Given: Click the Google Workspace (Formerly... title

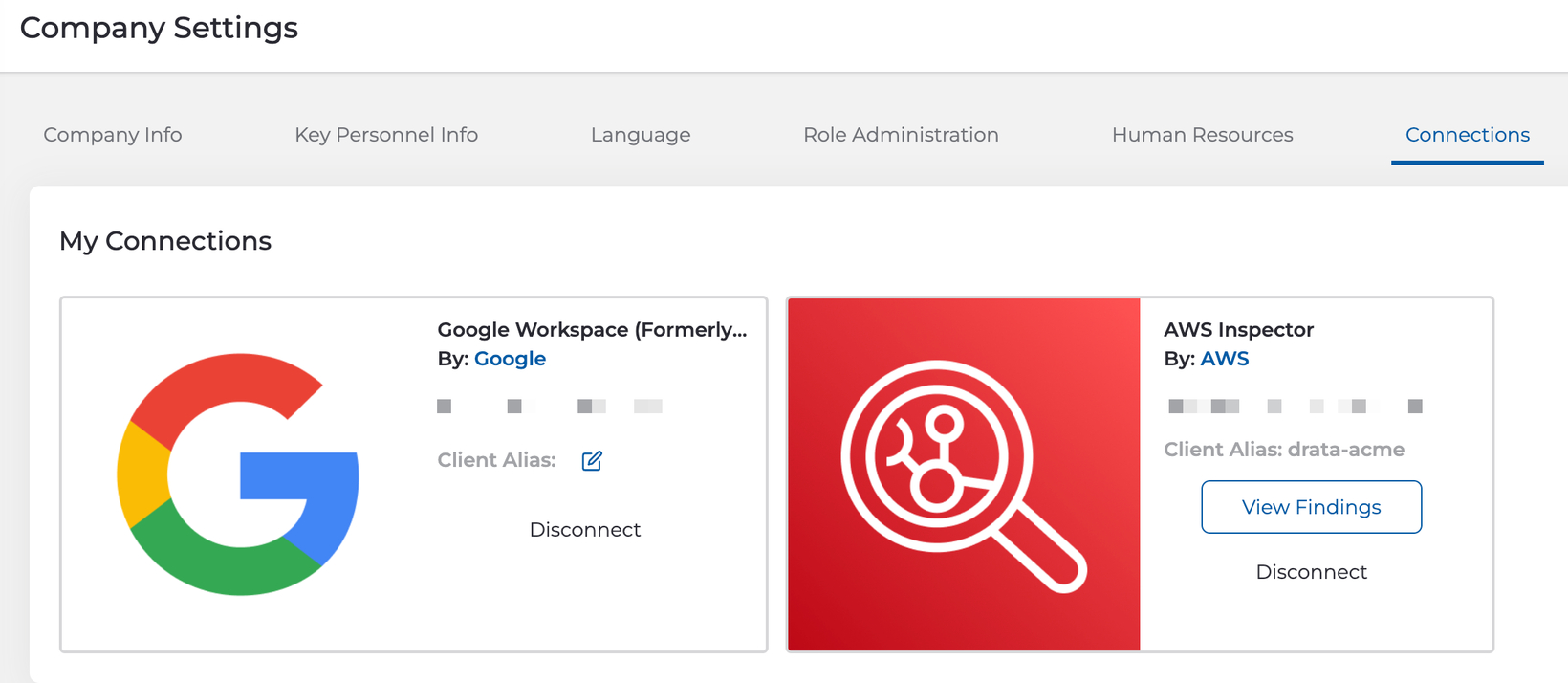Looking at the screenshot, I should tap(592, 330).
